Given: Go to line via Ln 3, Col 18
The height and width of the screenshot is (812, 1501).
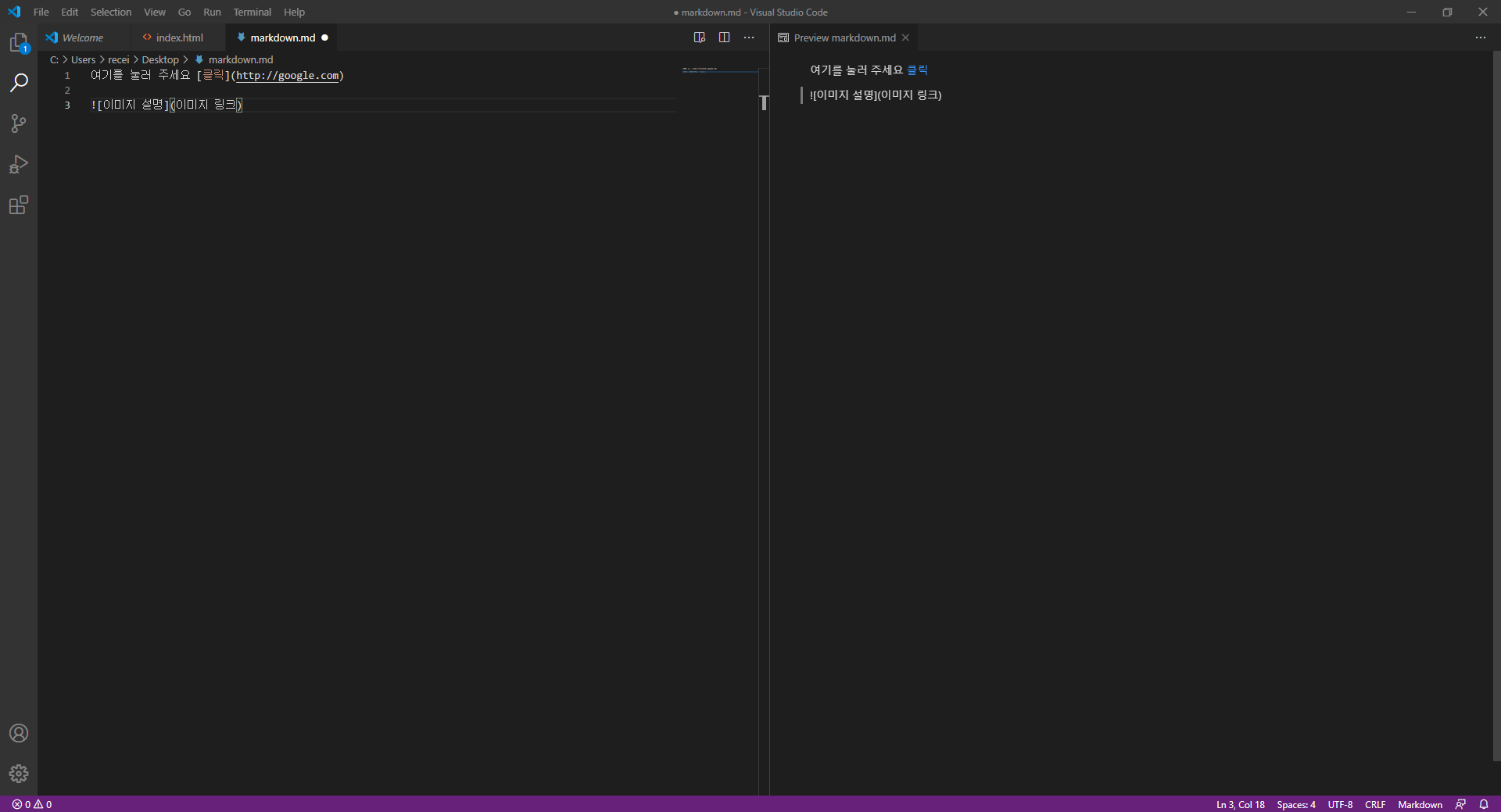Looking at the screenshot, I should 1241,804.
